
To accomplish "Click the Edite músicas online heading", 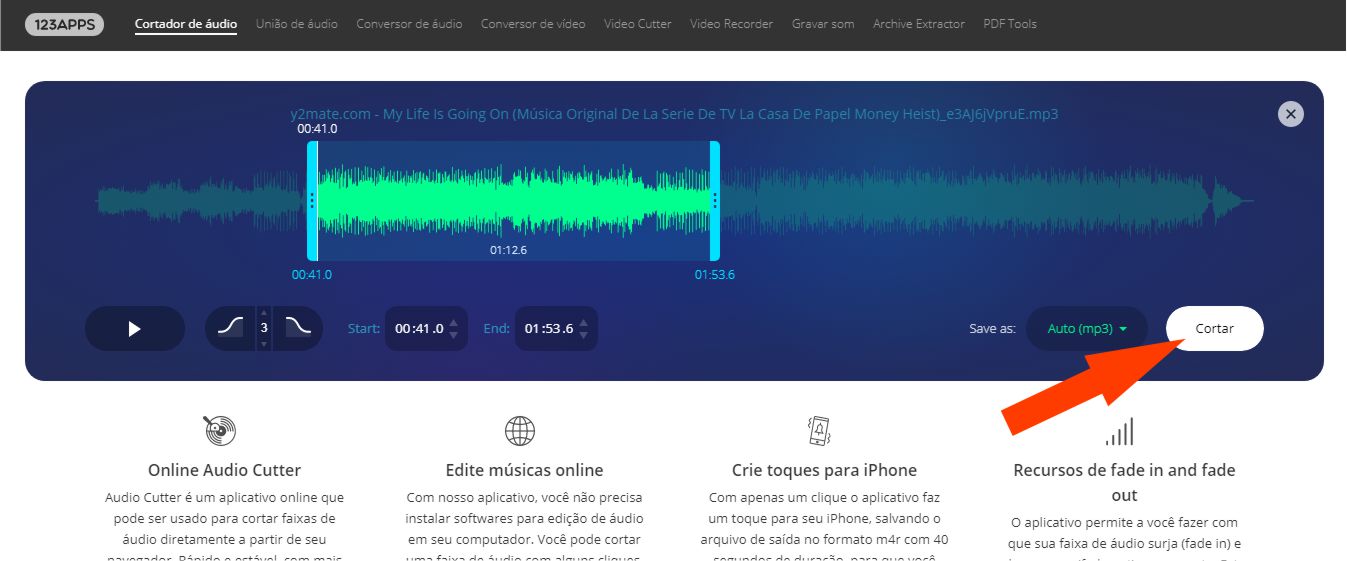I will tap(524, 470).
